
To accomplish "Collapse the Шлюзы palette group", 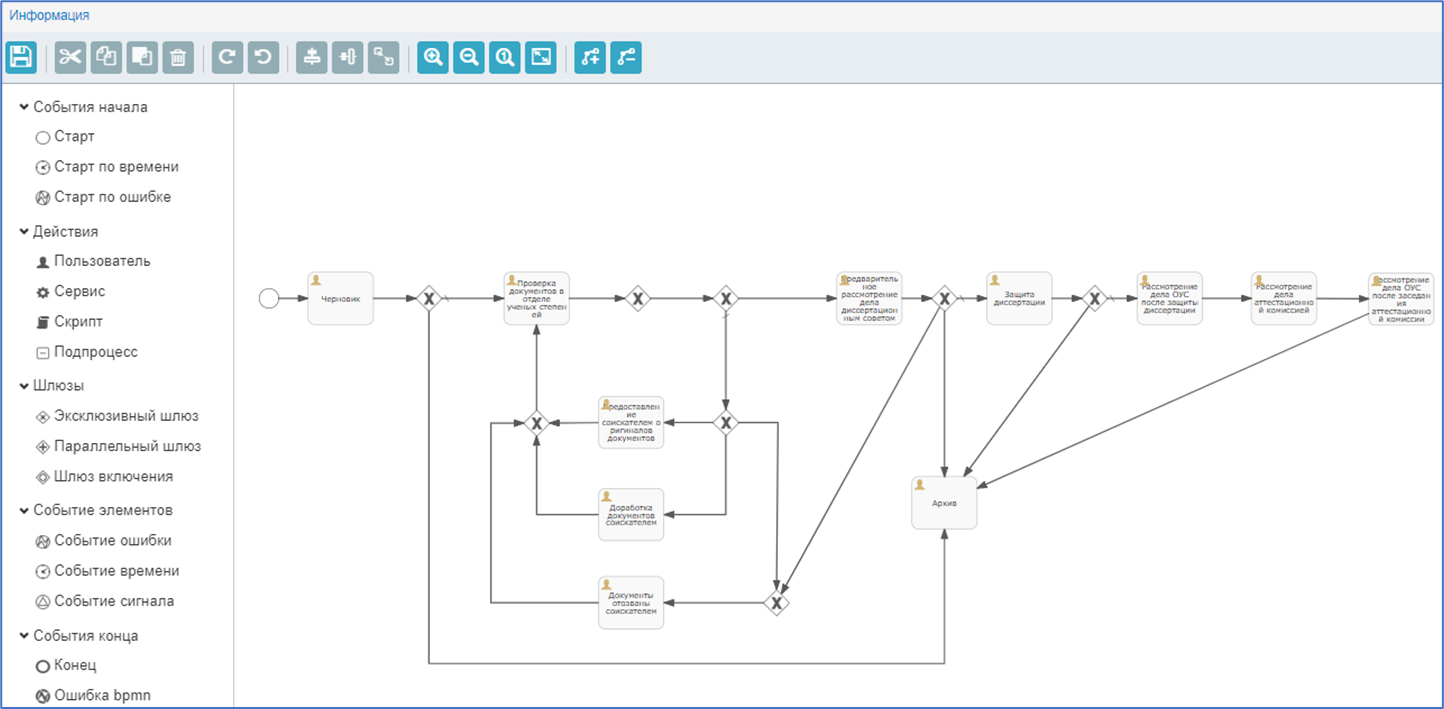I will (24, 385).
